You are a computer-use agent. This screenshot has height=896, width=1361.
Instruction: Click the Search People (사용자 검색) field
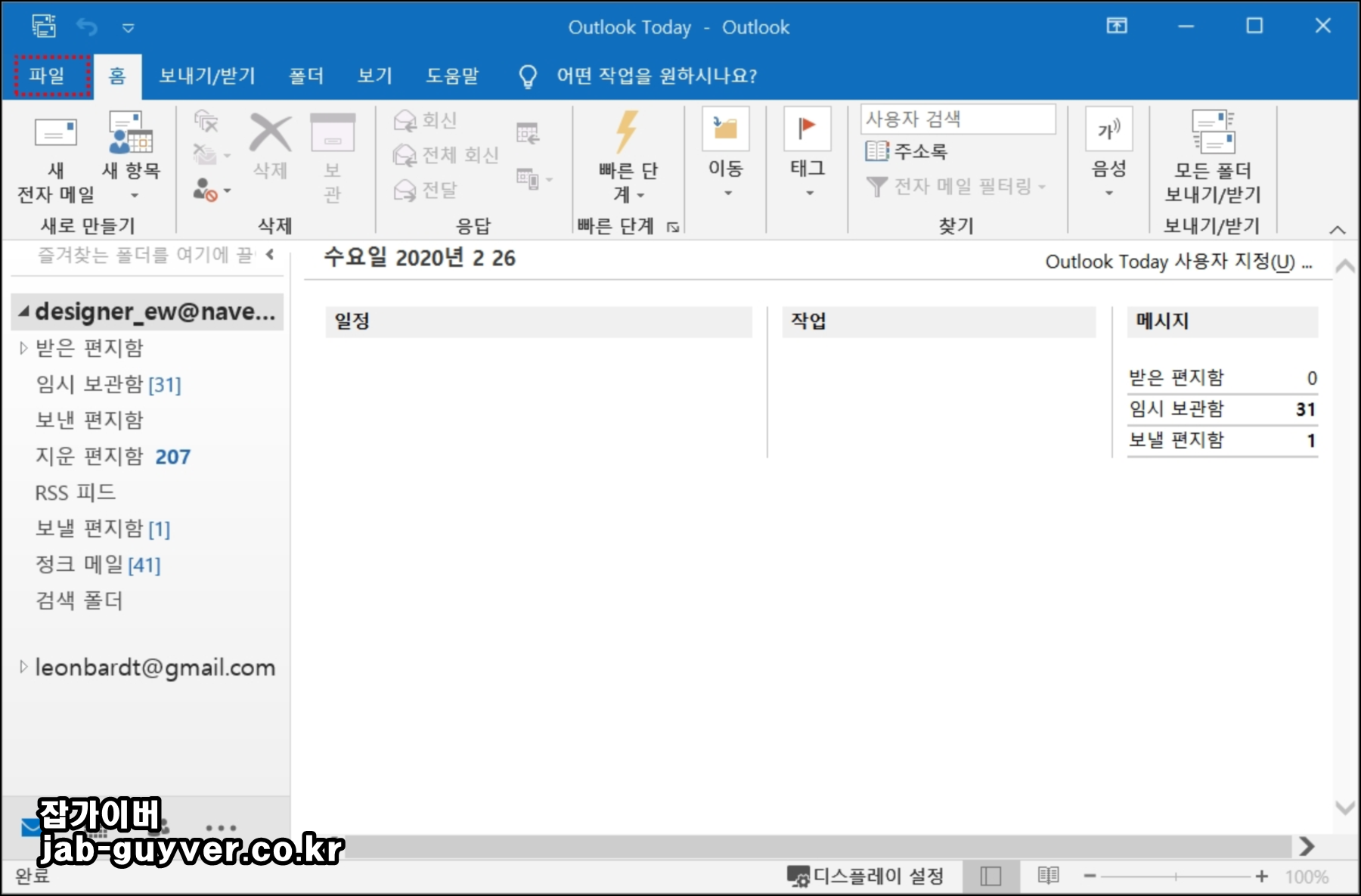[958, 119]
